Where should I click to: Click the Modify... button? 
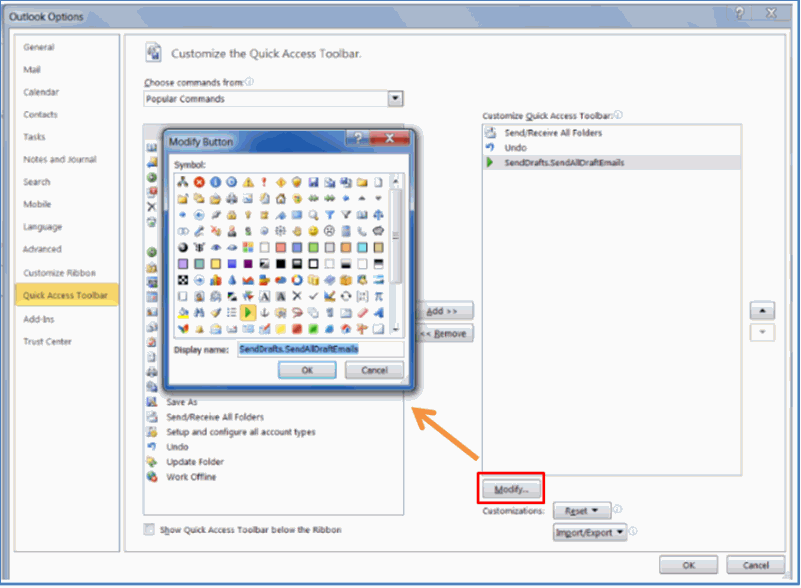(511, 489)
